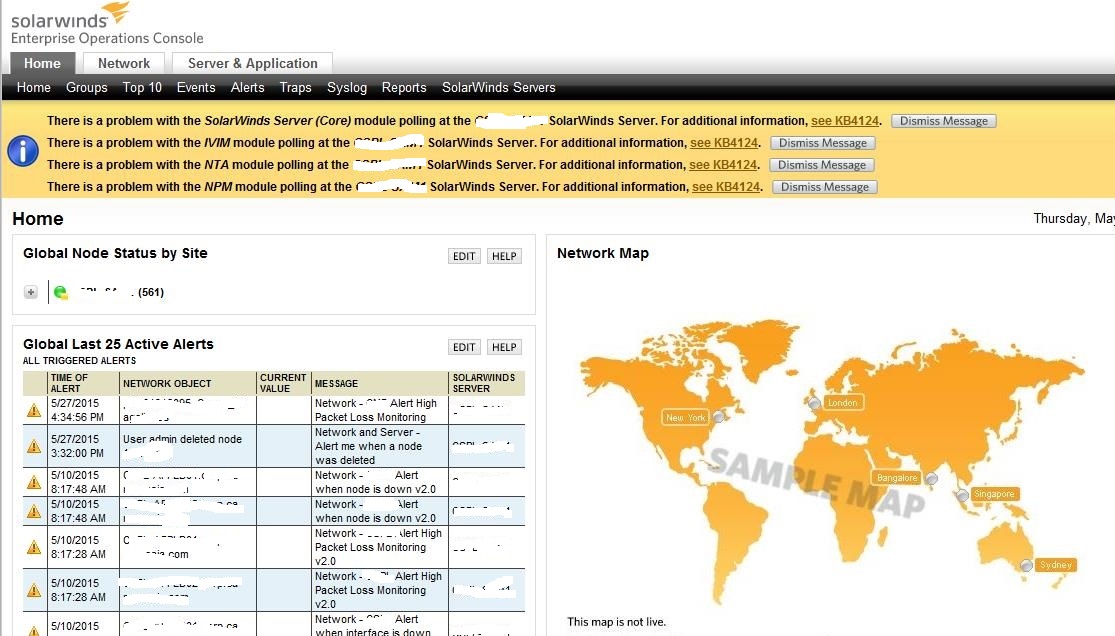Screen dimensions: 1115x636
Task: Click the London map marker
Action: point(814,403)
